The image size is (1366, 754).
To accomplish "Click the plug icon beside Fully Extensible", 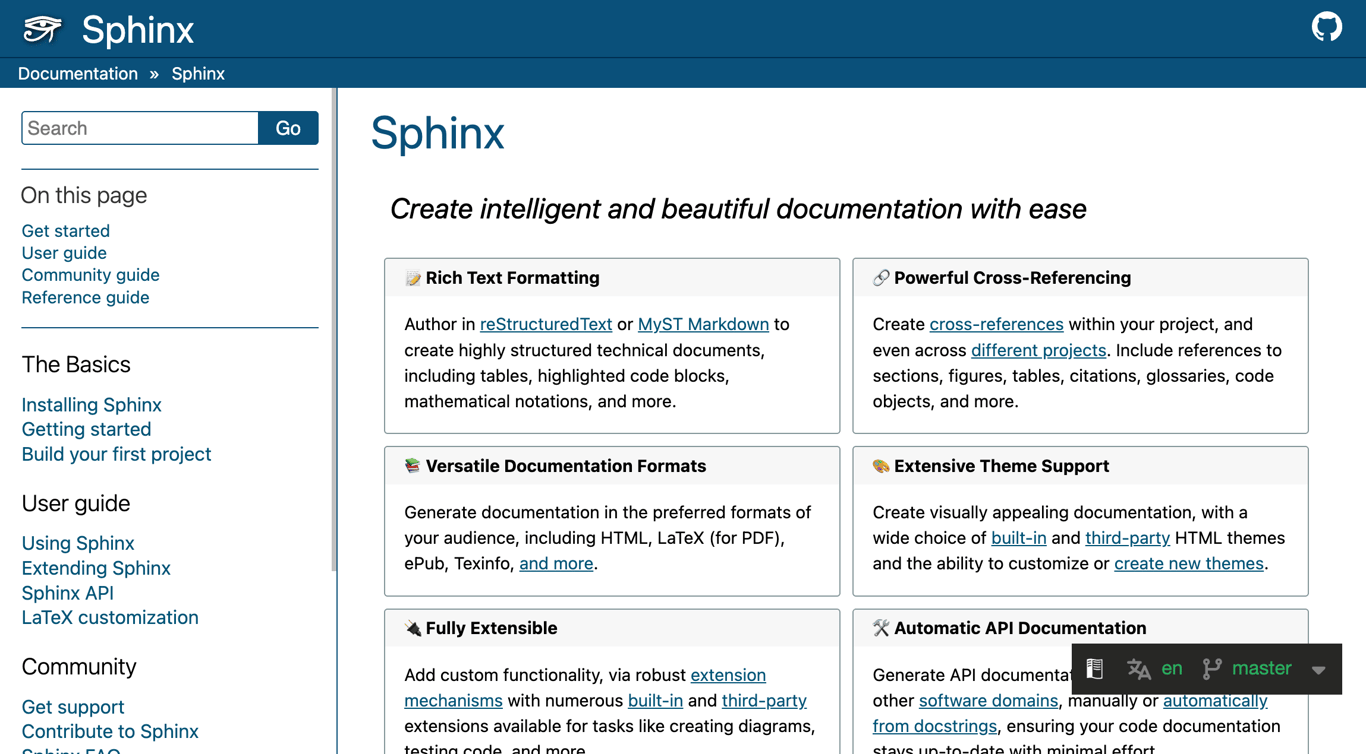I will (x=412, y=628).
